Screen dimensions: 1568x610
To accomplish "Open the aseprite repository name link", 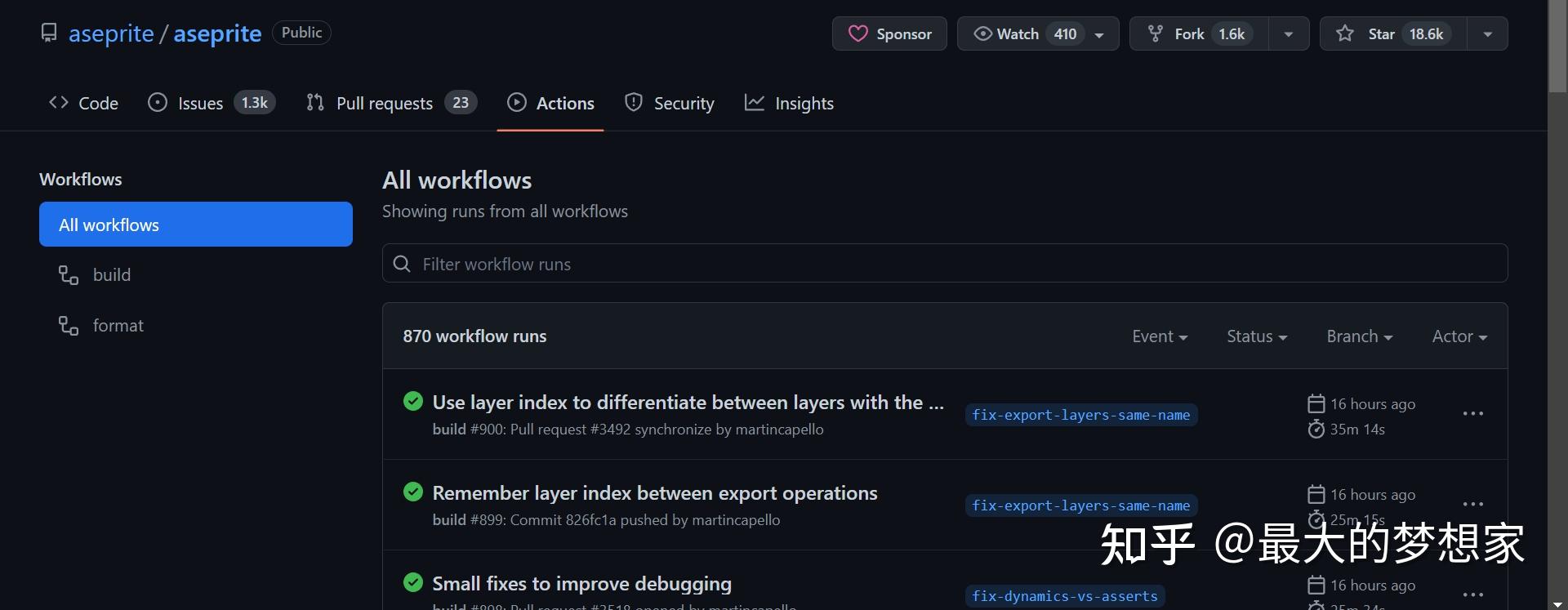I will tap(217, 33).
